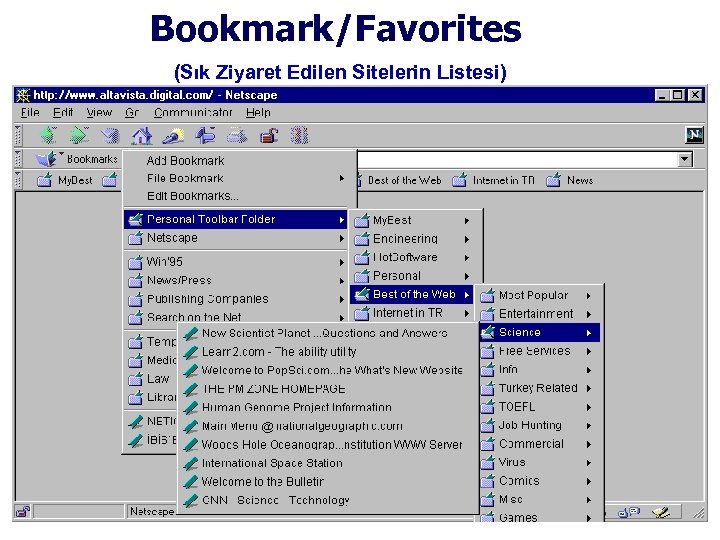Open Human Genome Project Information bookmark
720x540 pixels.
point(327,408)
